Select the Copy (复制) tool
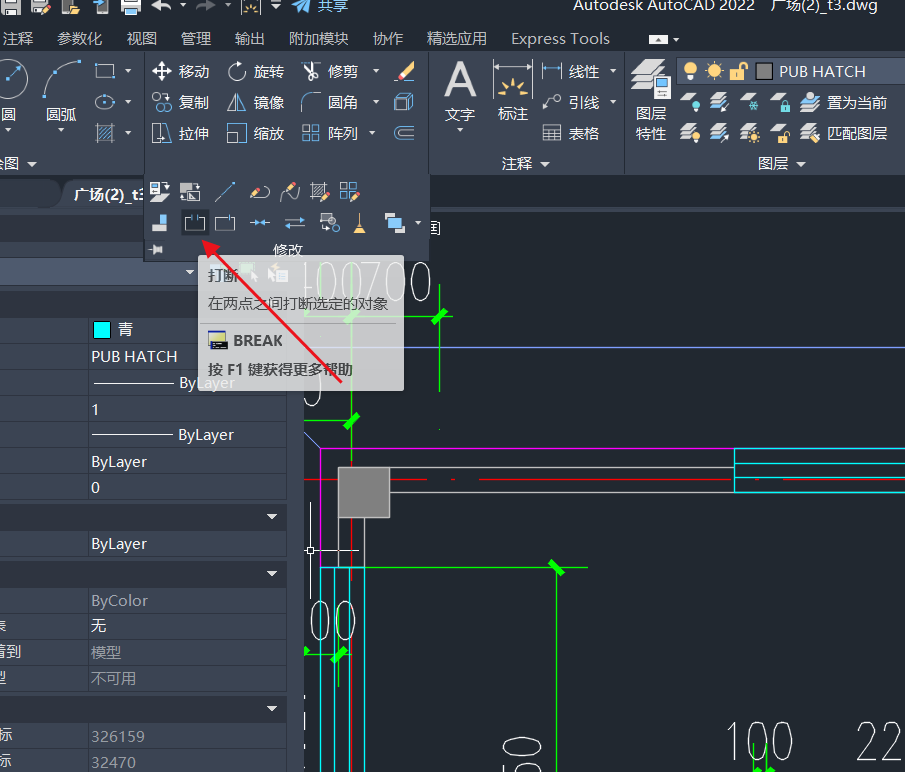The height and width of the screenshot is (772, 905). [x=180, y=103]
